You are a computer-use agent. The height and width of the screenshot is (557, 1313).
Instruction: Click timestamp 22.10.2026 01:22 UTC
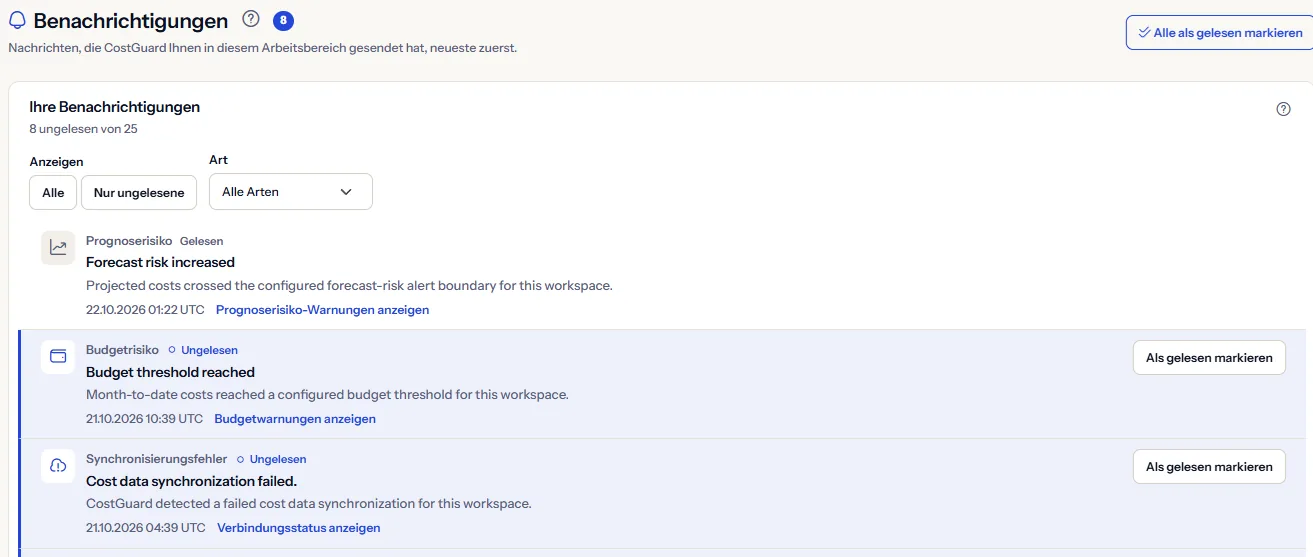146,310
